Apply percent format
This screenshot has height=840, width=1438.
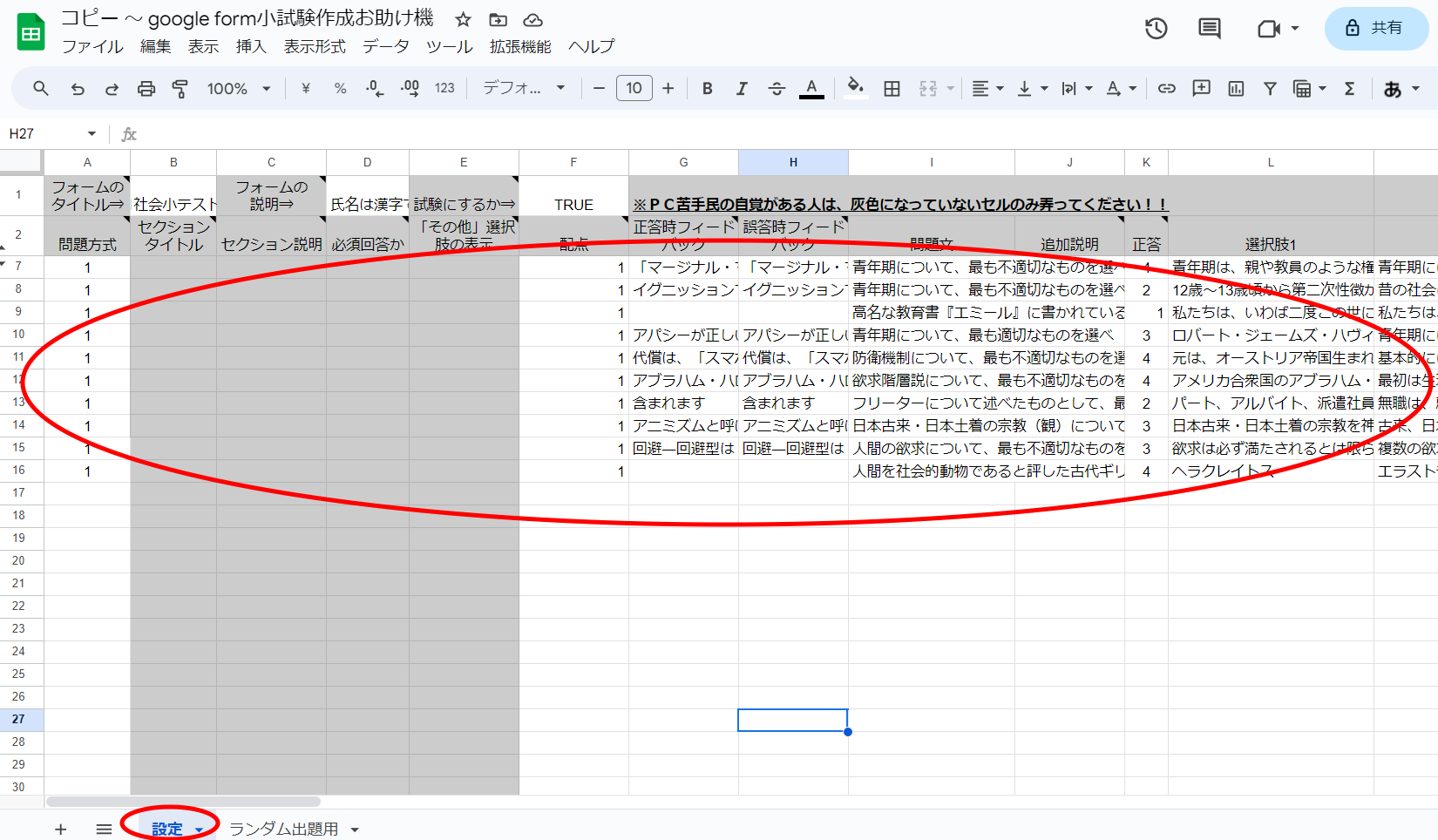[340, 88]
